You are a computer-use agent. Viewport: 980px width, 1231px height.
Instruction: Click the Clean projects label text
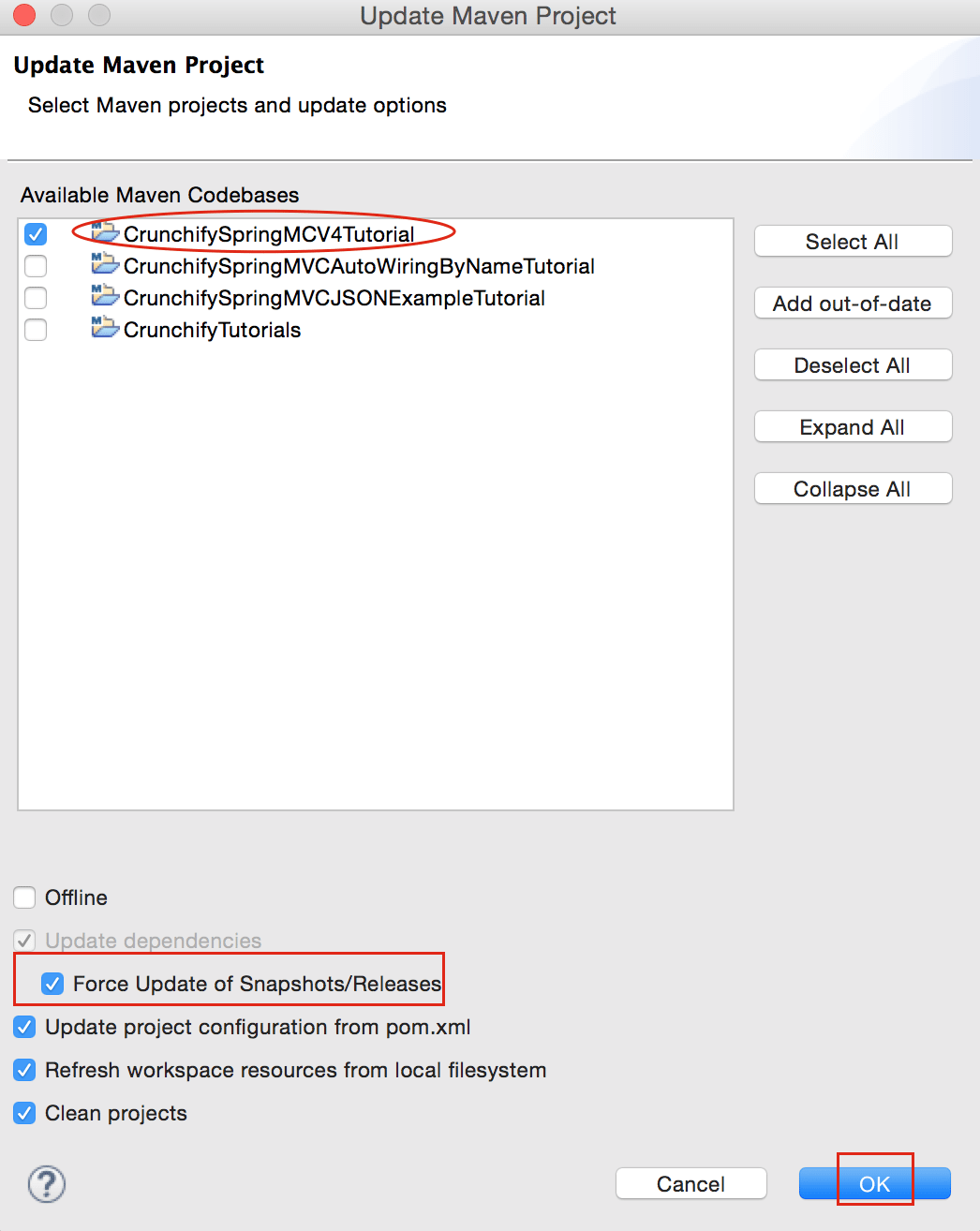tap(116, 1113)
